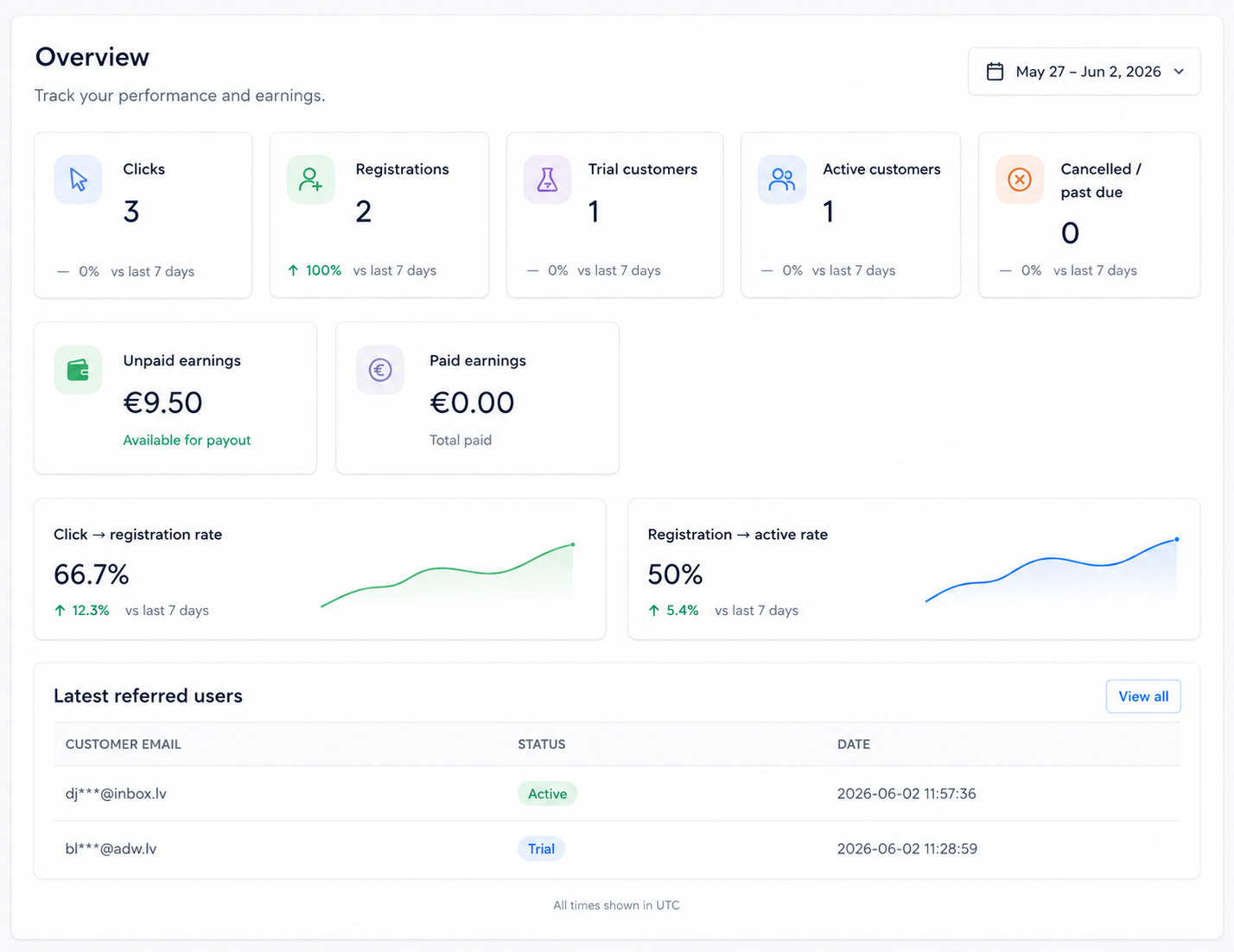Click the Registrations user-plus icon
Screen dimensions: 1234x952
point(310,180)
